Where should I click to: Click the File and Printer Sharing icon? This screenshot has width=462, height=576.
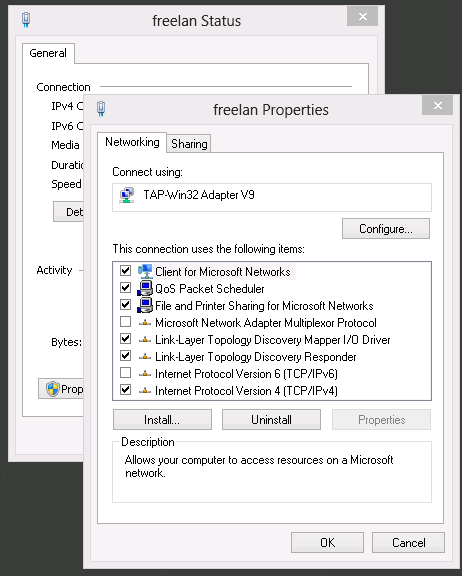pos(145,305)
